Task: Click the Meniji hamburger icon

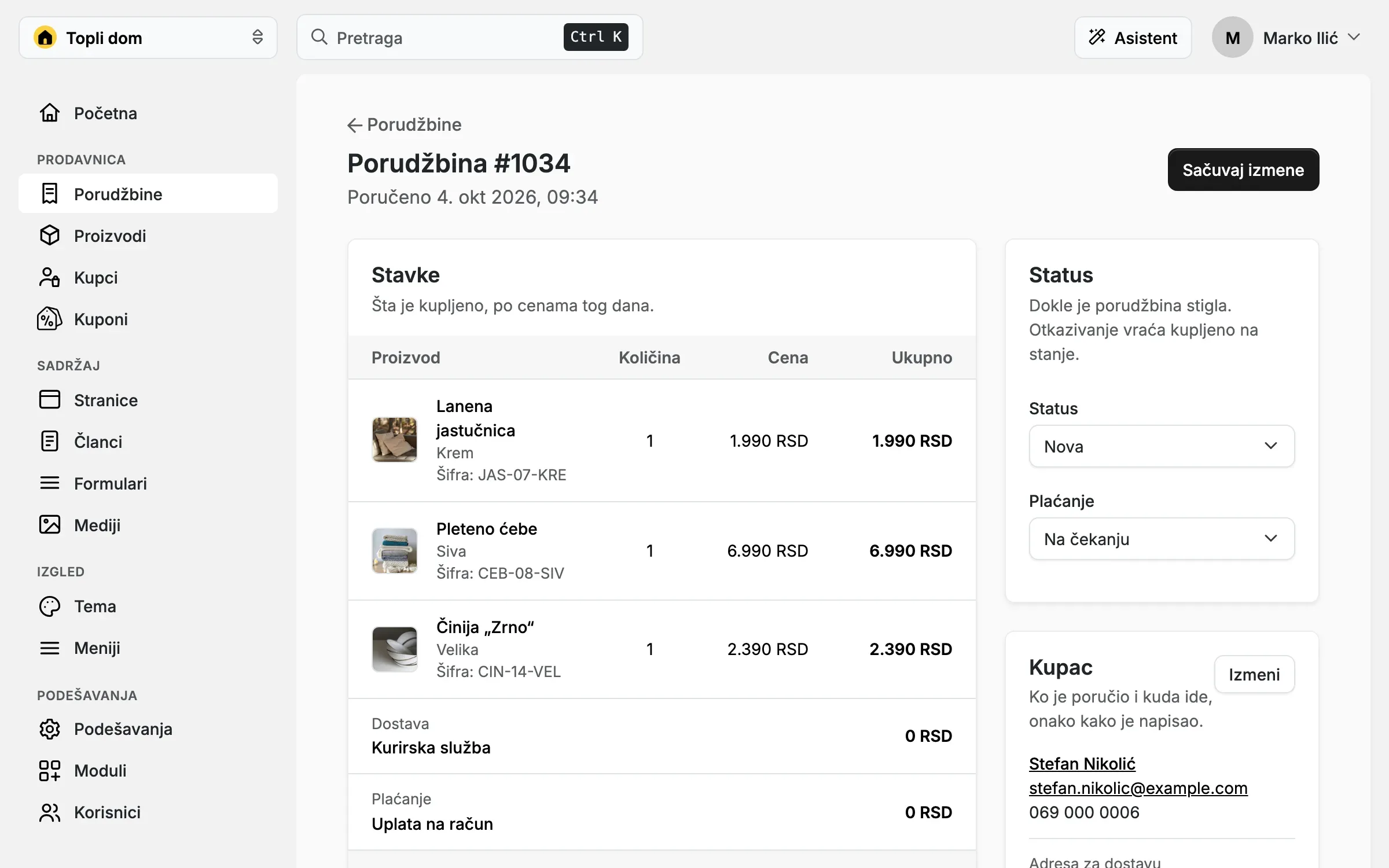Action: click(50, 648)
